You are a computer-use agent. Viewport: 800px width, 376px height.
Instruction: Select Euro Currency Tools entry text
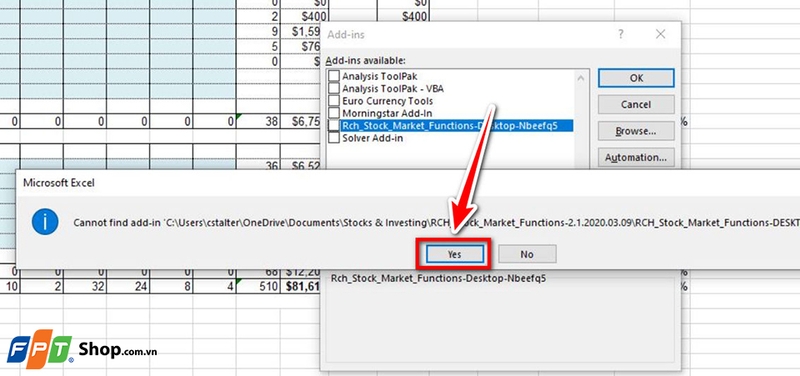[388, 101]
